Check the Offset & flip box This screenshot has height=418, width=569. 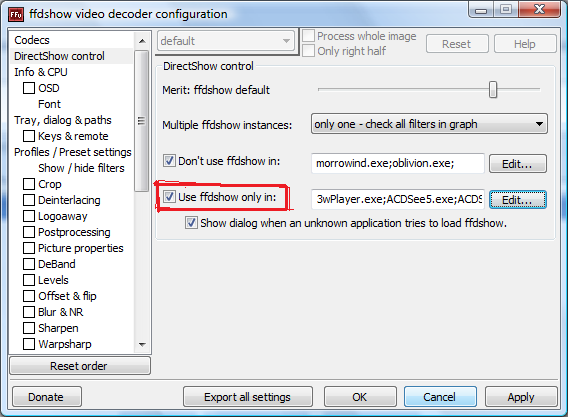pos(29,296)
